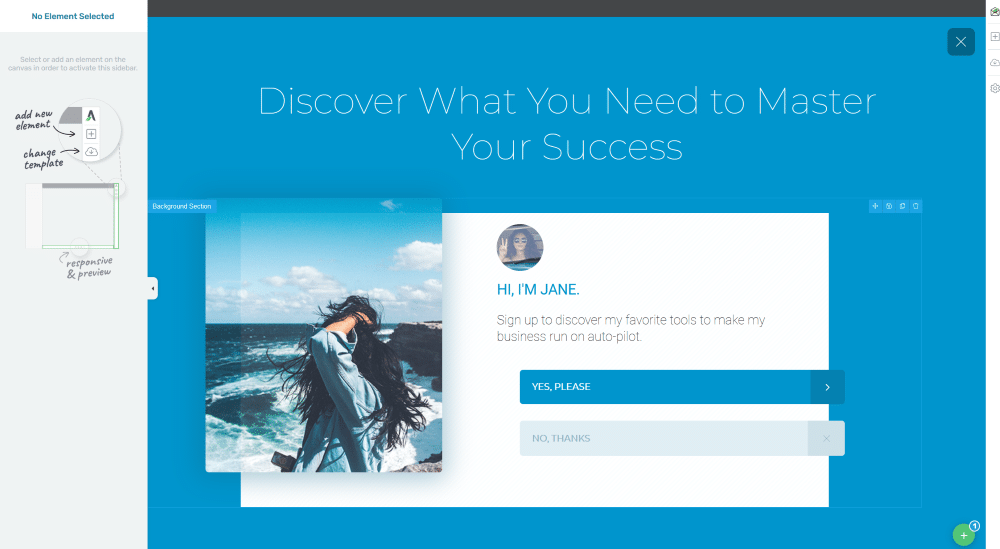Select the Discover What You Need headline

click(566, 124)
